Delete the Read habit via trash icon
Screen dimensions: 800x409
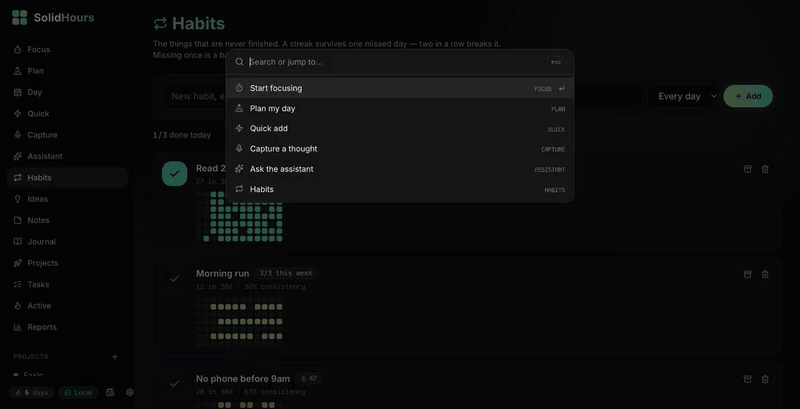coord(765,169)
